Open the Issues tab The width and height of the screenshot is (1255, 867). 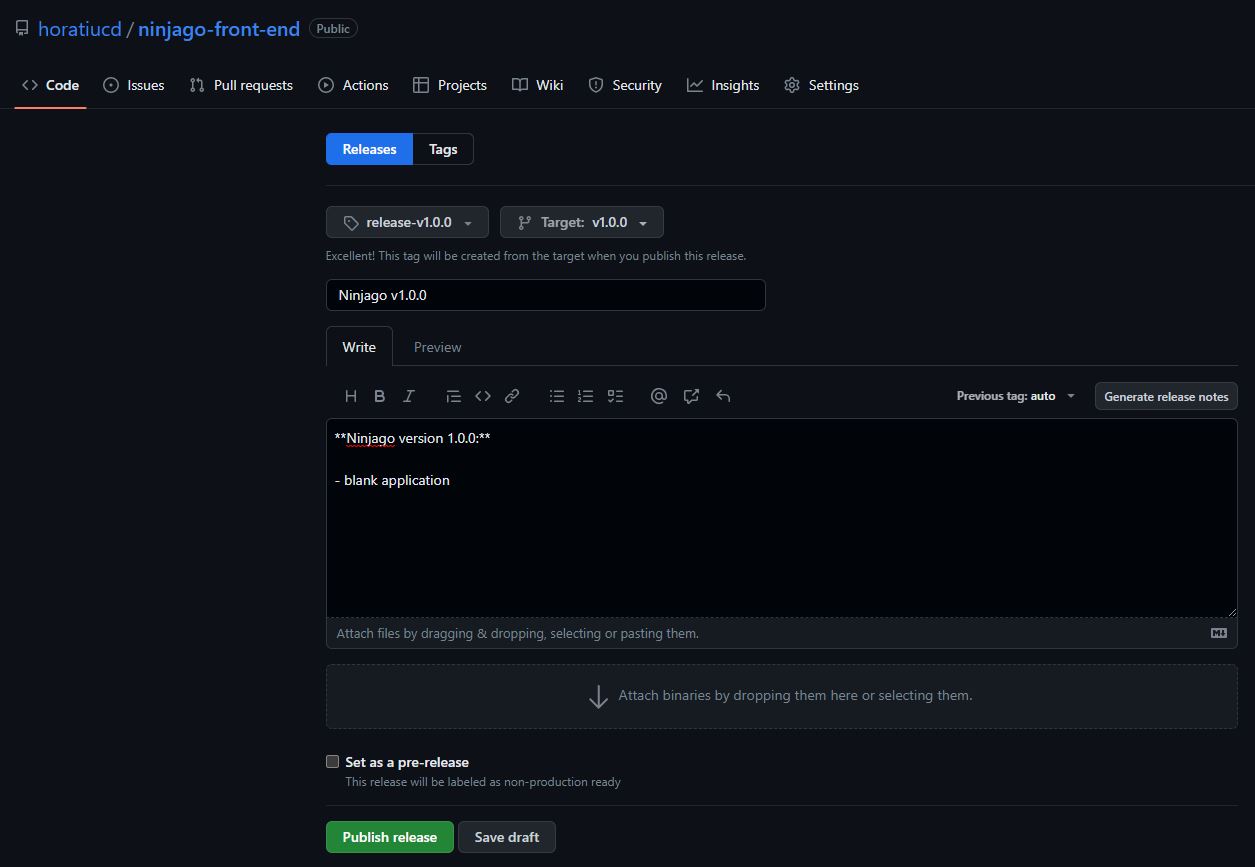[134, 85]
